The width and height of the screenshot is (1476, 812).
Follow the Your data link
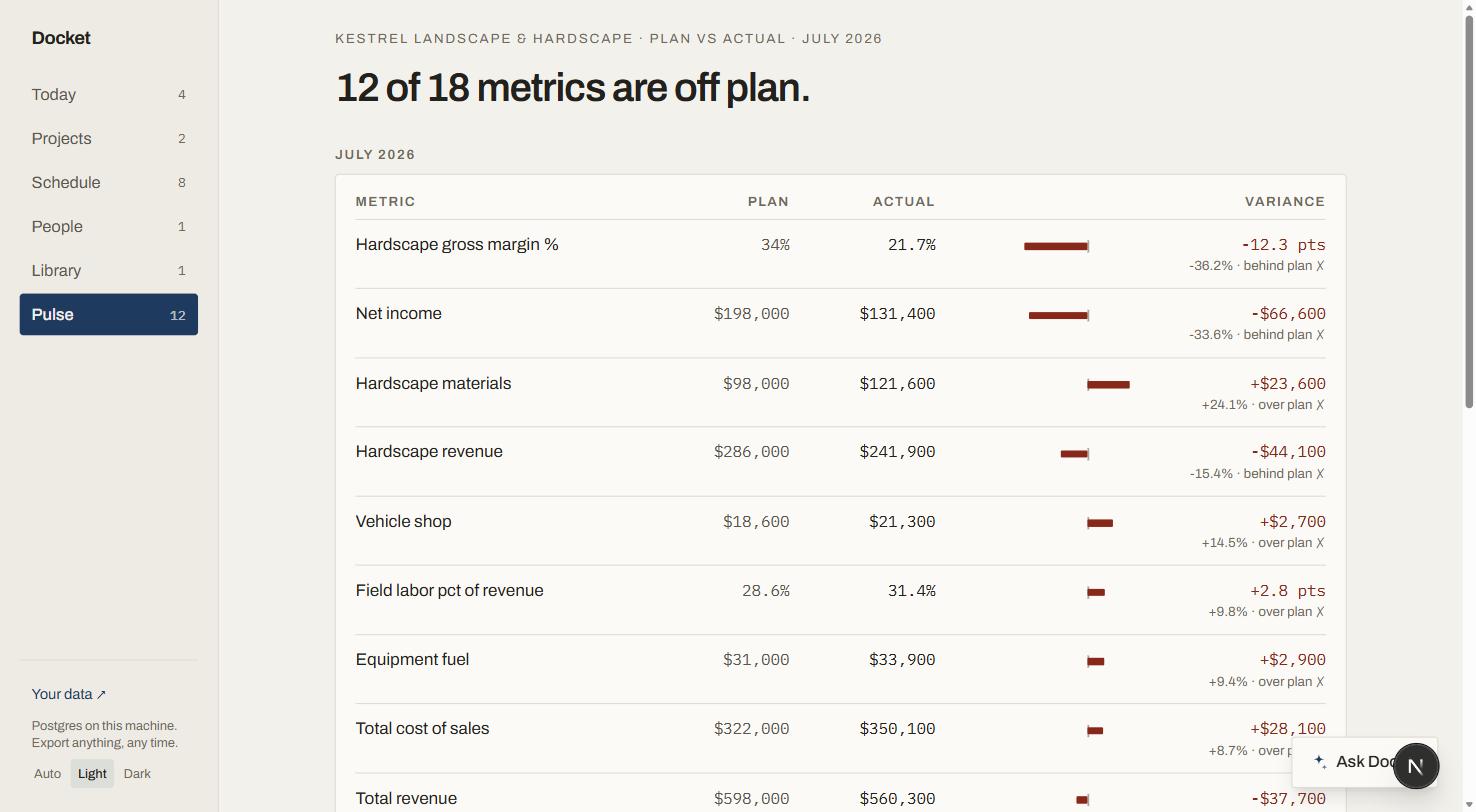click(69, 694)
